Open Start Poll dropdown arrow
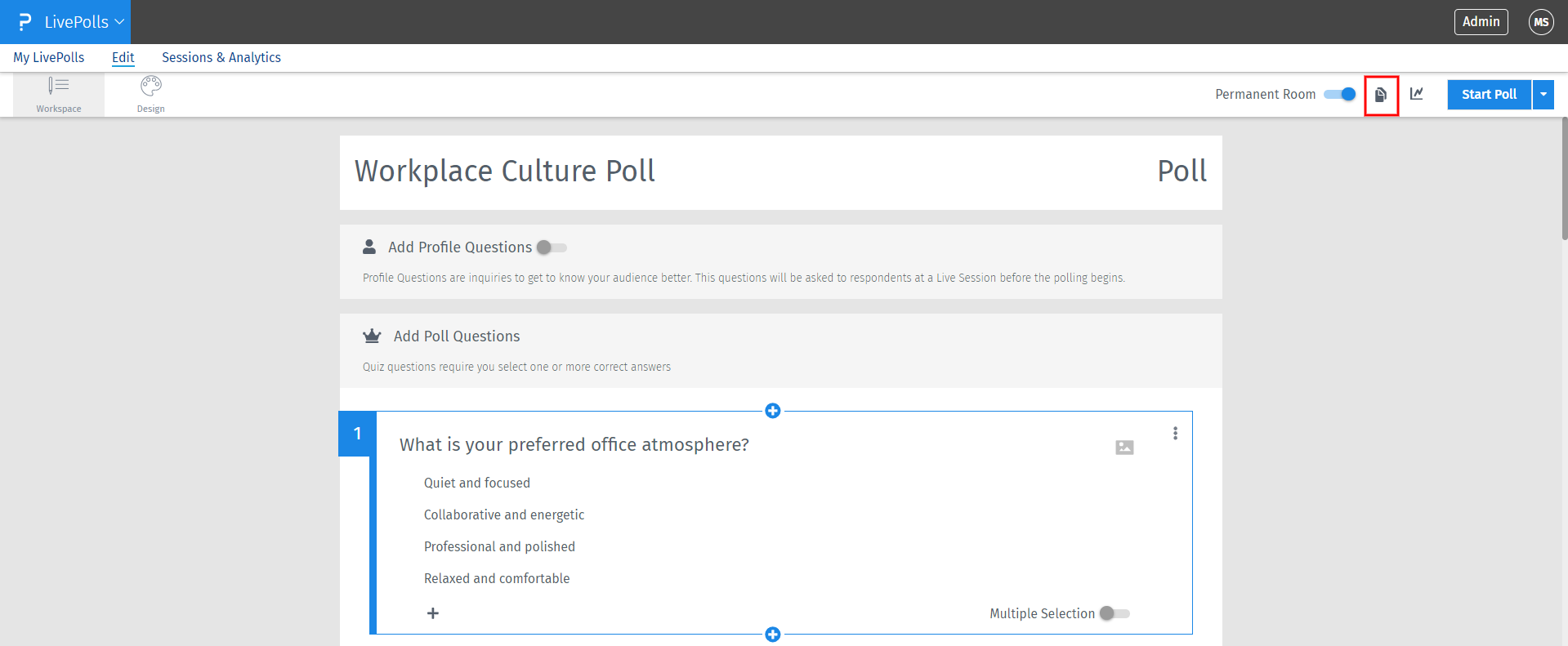The image size is (1568, 646). [1543, 94]
